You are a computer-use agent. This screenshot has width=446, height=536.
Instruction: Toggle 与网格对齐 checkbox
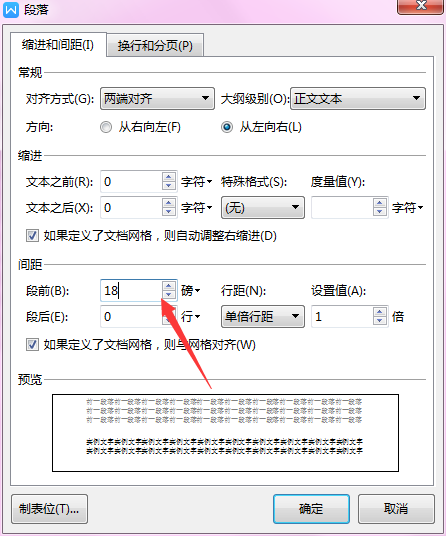tap(32, 344)
